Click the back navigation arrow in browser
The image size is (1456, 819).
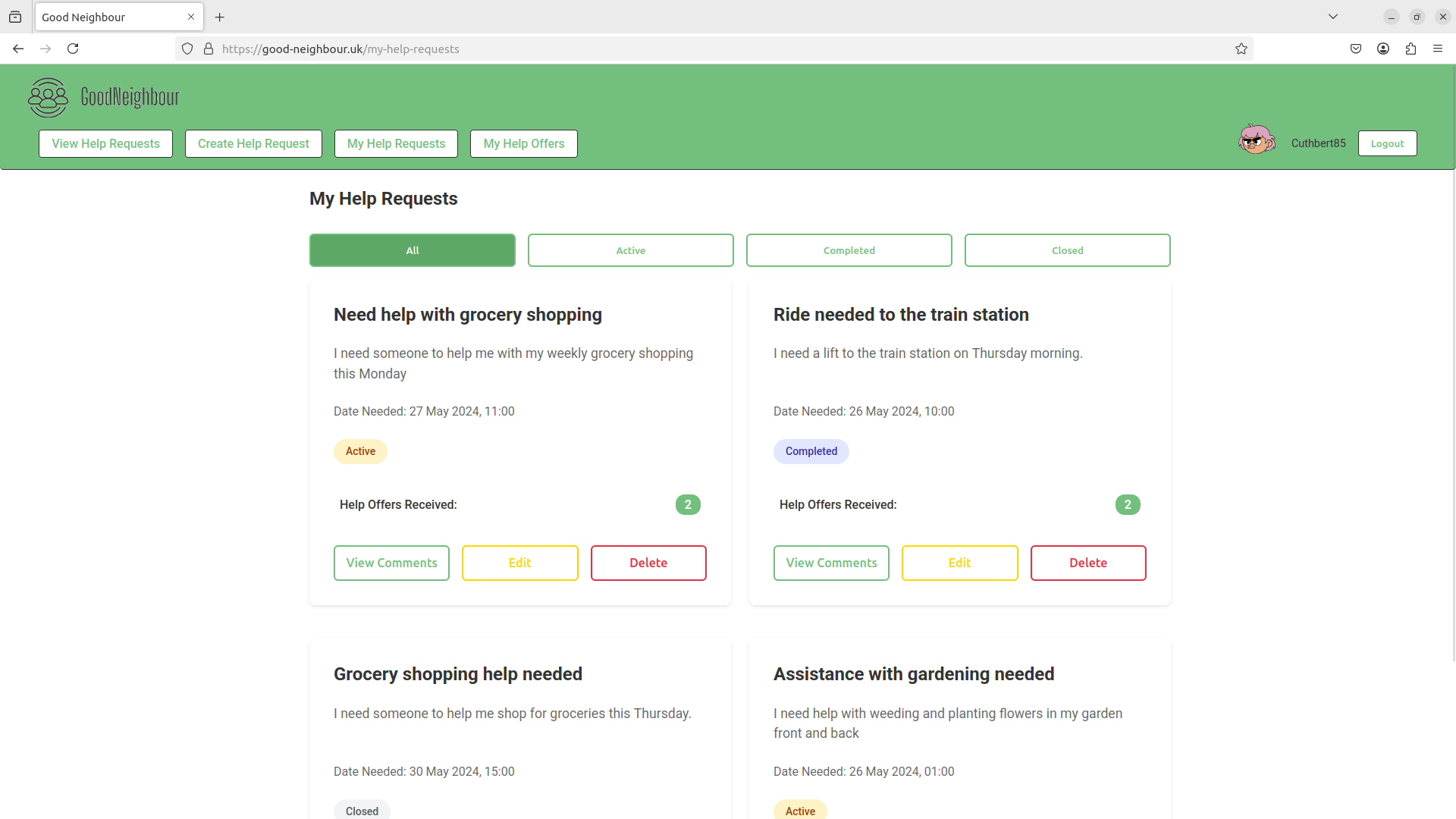[x=18, y=48]
